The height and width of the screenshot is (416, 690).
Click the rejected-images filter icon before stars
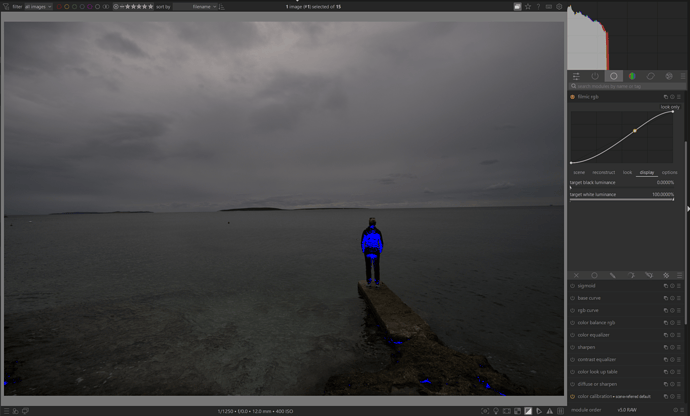[x=116, y=7]
